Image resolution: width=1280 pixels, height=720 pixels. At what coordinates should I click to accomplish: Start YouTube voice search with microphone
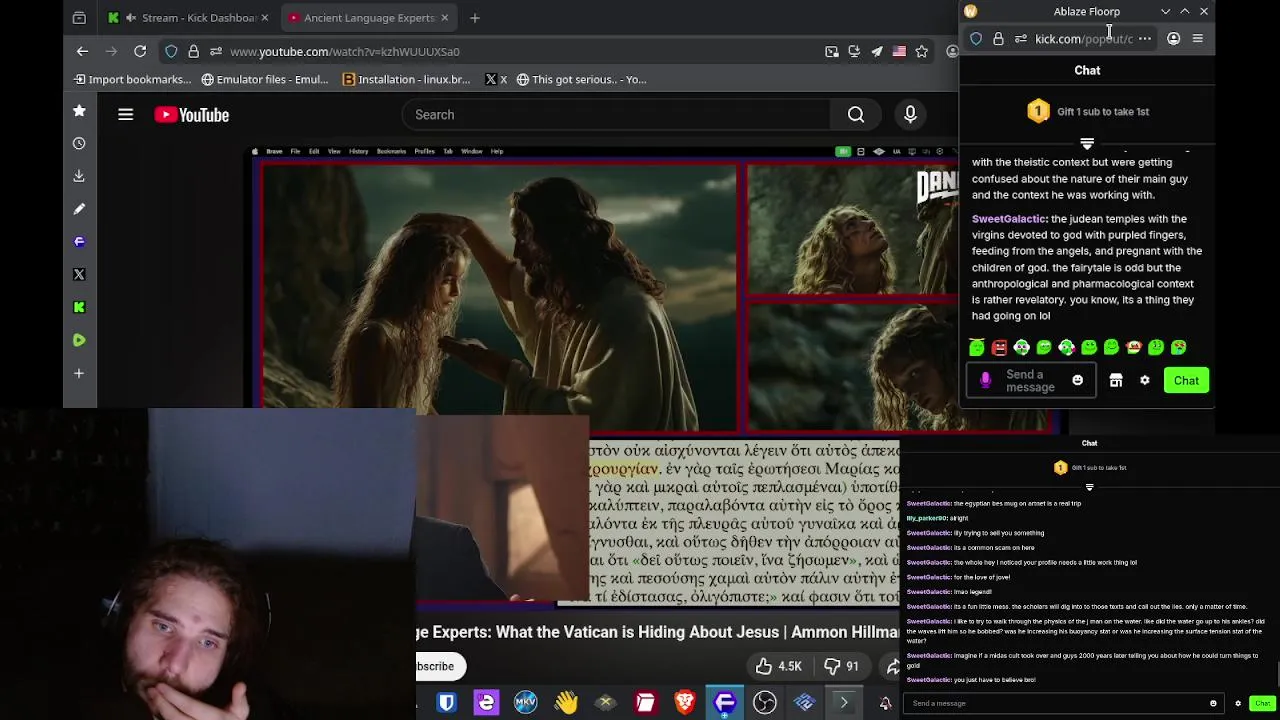point(910,115)
